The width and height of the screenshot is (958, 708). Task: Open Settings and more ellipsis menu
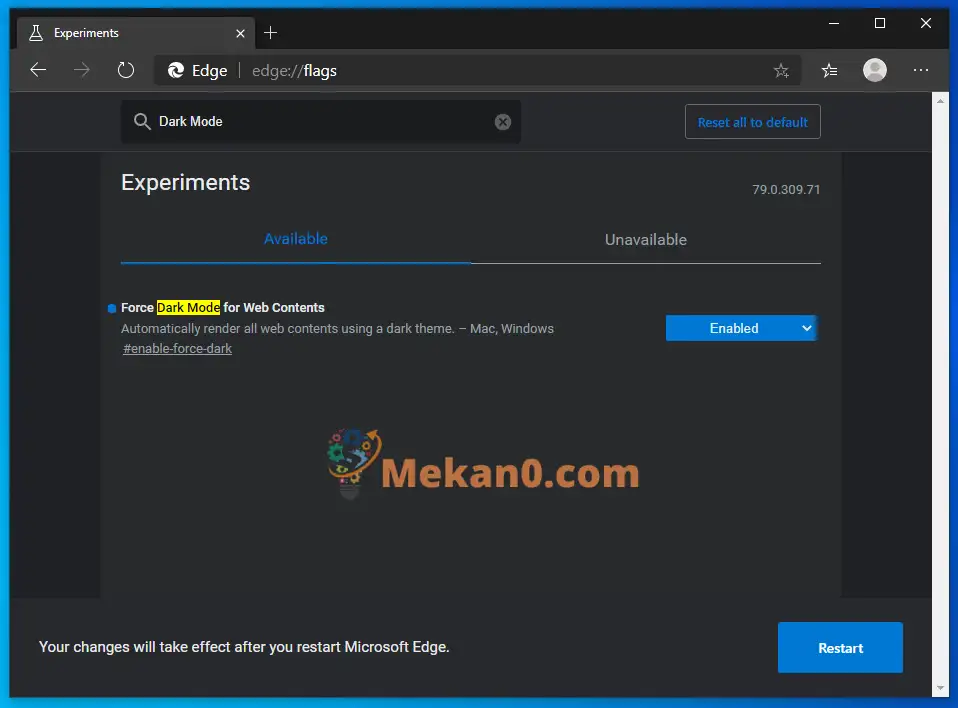[x=921, y=70]
